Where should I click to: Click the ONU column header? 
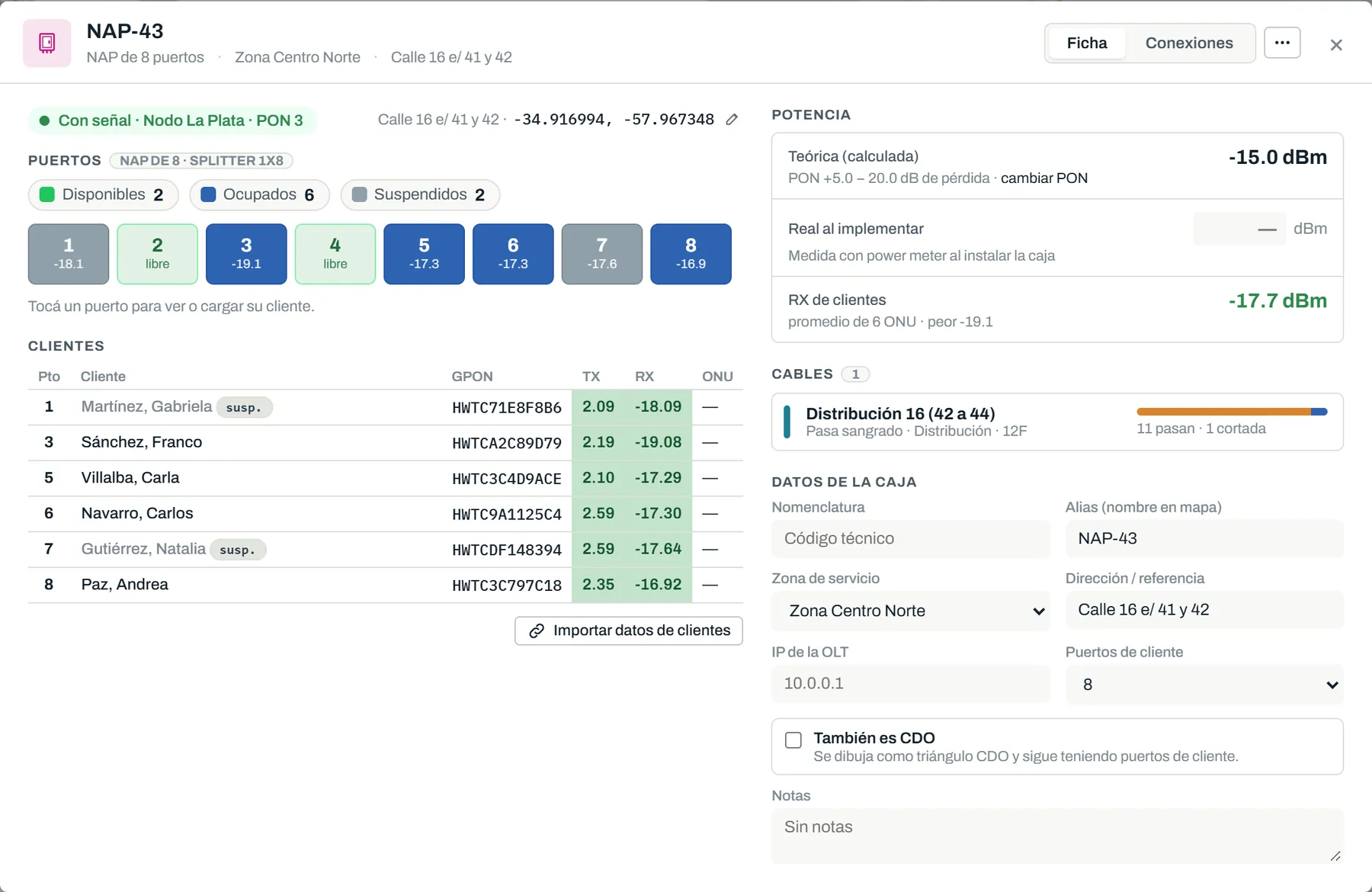point(717,377)
